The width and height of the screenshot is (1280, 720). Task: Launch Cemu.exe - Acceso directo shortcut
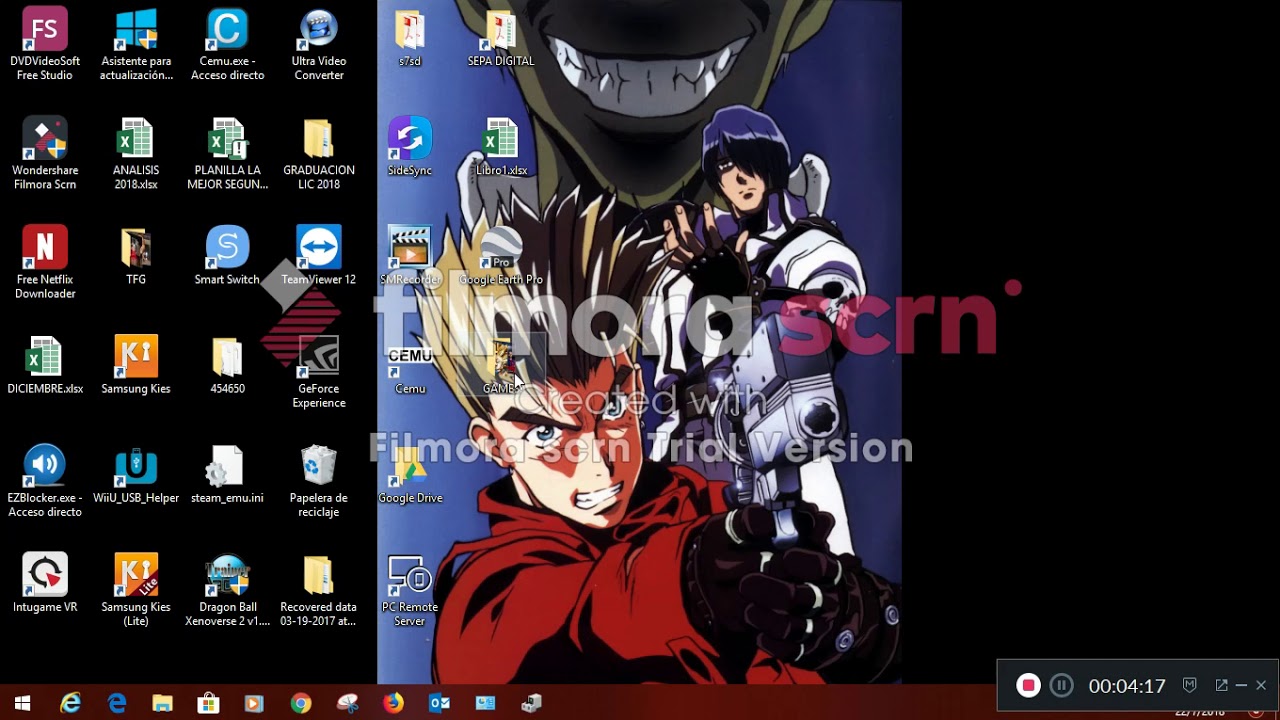pos(227,44)
